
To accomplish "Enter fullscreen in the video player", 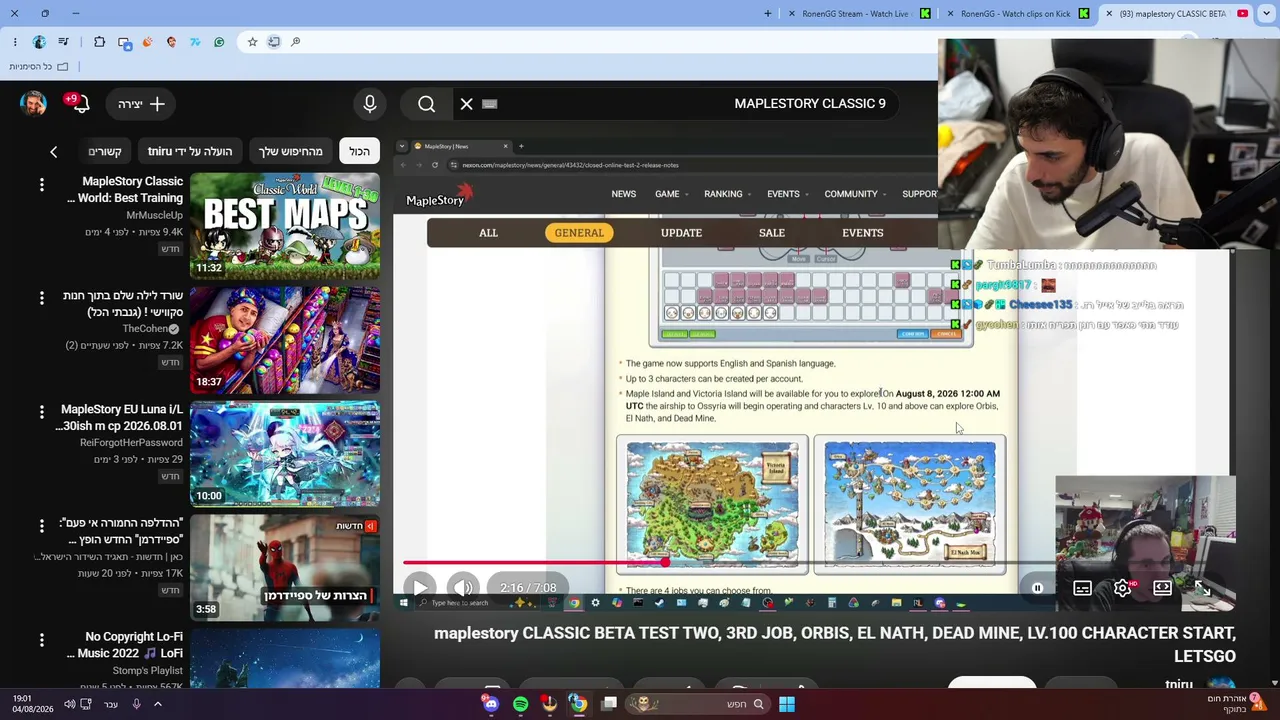I will coord(1202,588).
